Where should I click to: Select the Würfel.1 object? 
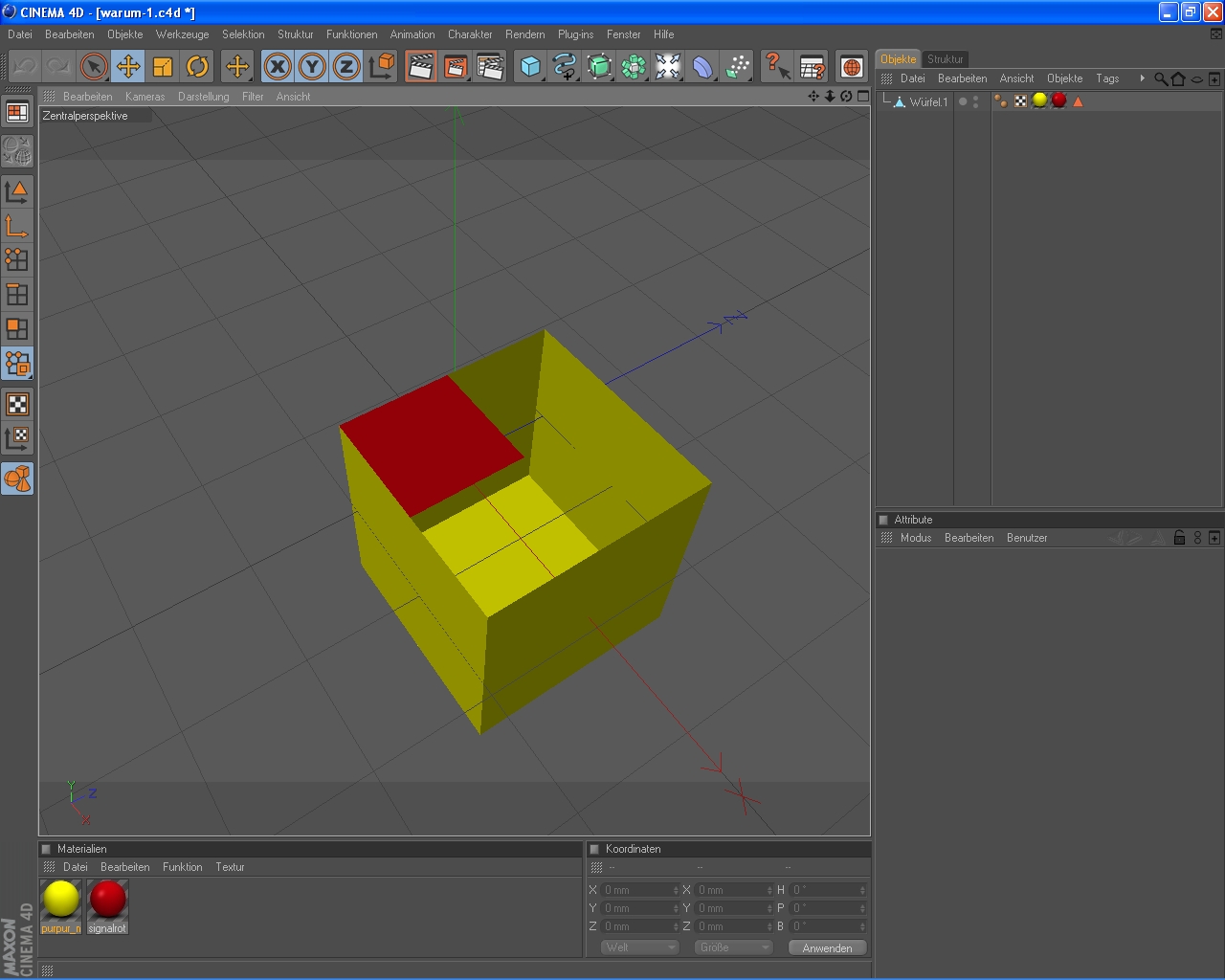[928, 102]
